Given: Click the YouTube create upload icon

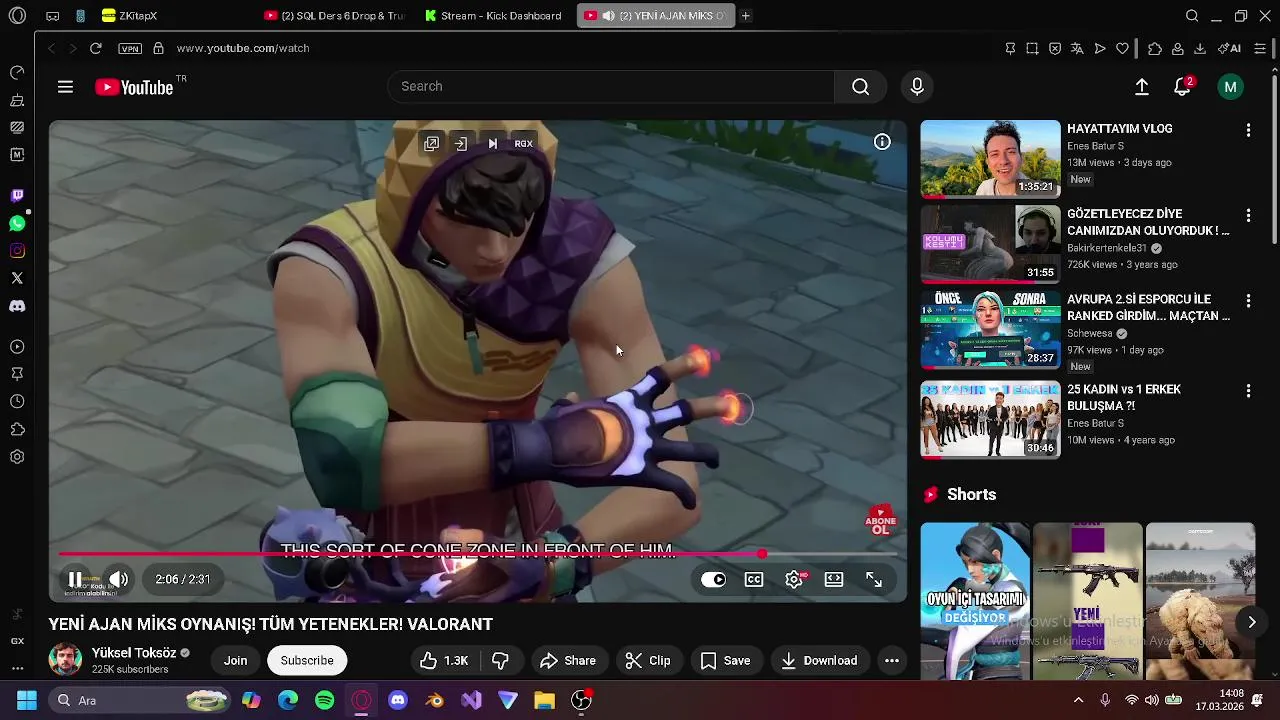Looking at the screenshot, I should point(1141,87).
